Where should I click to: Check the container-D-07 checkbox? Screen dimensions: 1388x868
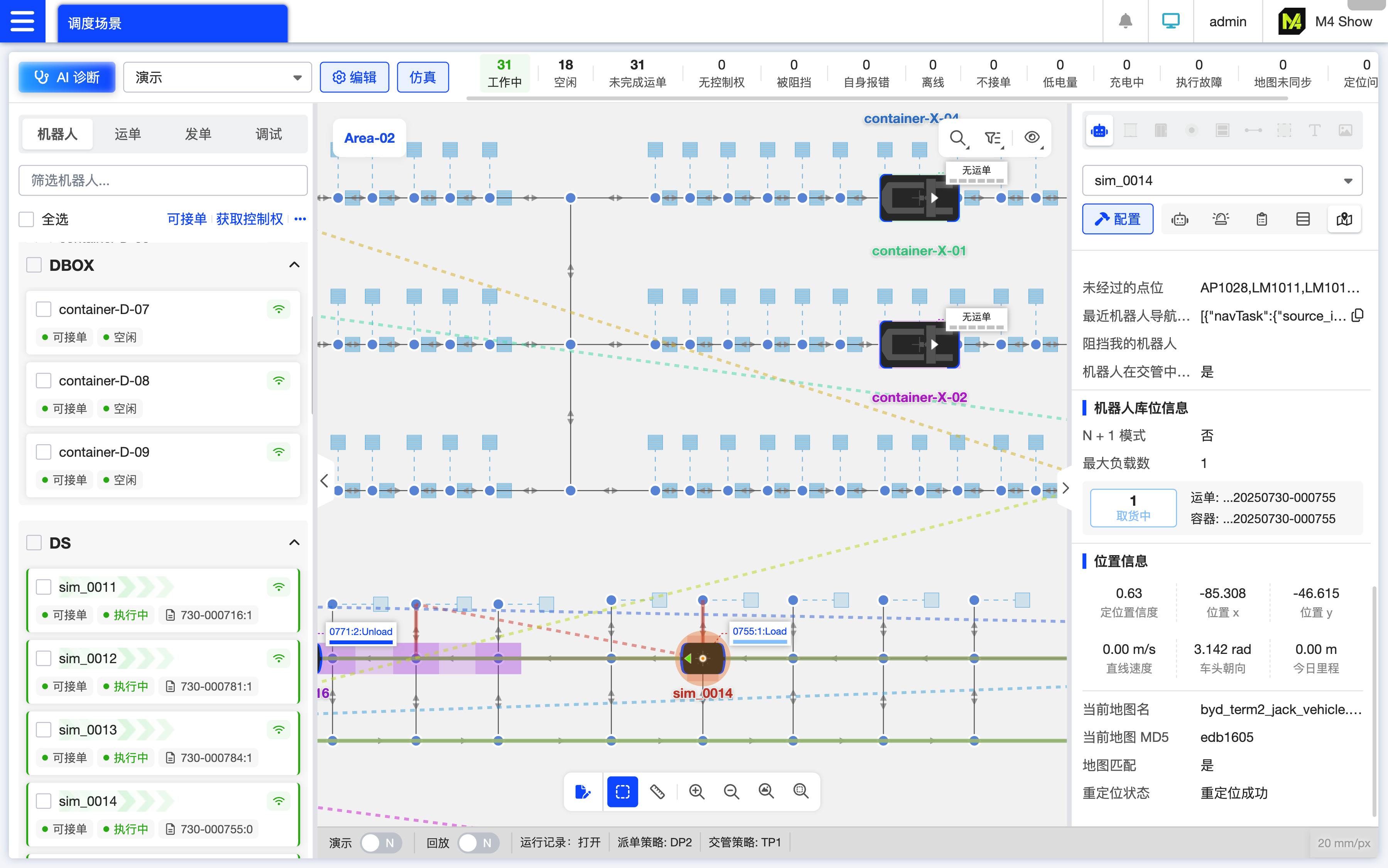click(x=44, y=309)
